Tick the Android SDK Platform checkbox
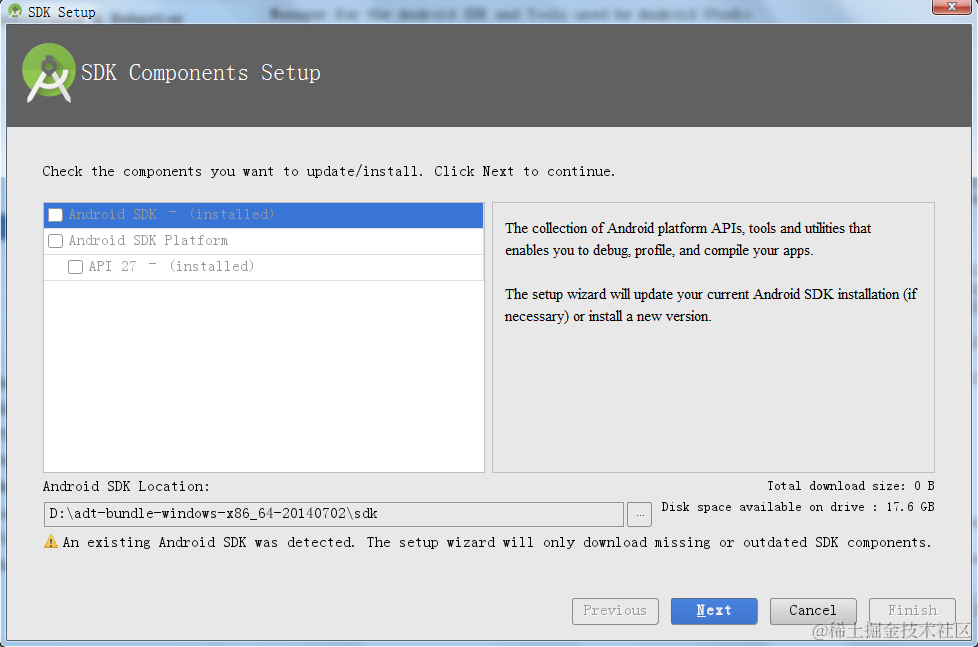Image resolution: width=978 pixels, height=647 pixels. coord(56,241)
